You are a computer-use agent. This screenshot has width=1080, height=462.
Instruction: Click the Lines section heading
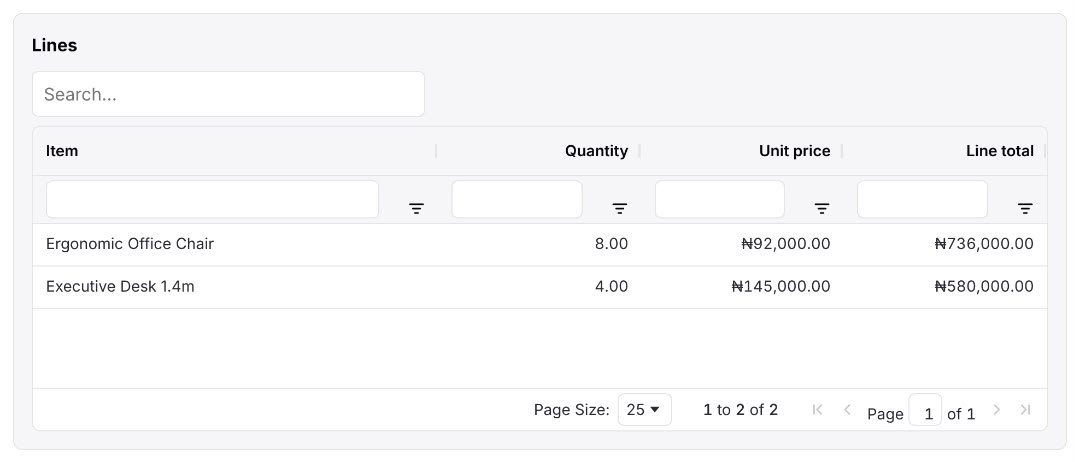point(54,45)
